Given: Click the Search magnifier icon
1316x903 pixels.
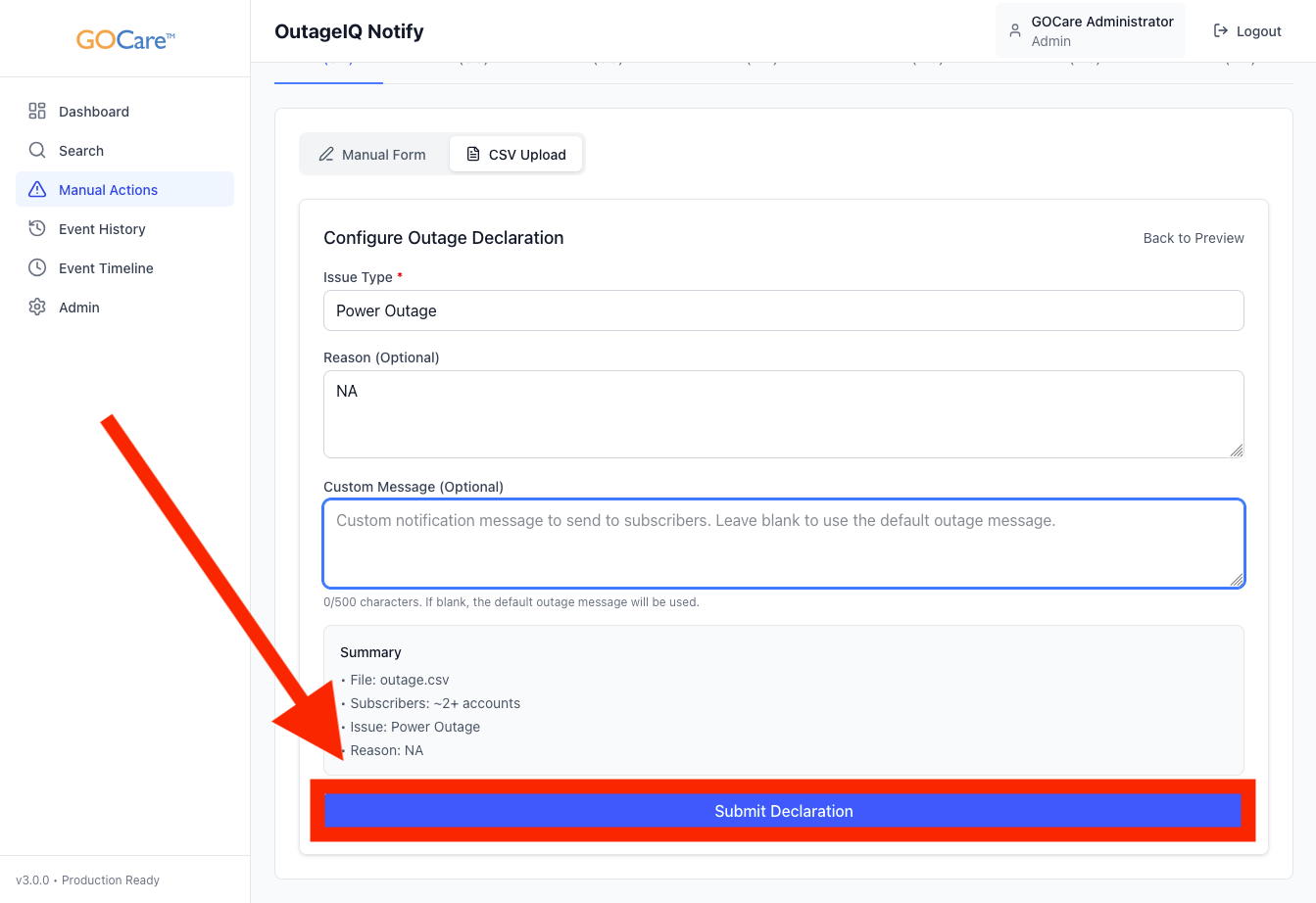Looking at the screenshot, I should pyautogui.click(x=37, y=150).
